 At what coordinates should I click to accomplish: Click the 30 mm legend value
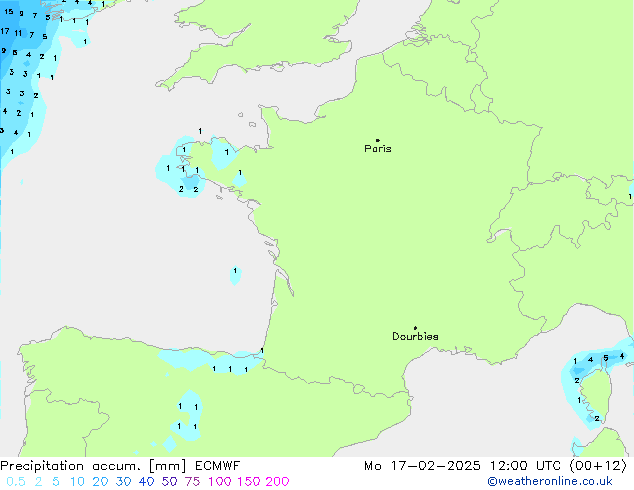pyautogui.click(x=123, y=482)
